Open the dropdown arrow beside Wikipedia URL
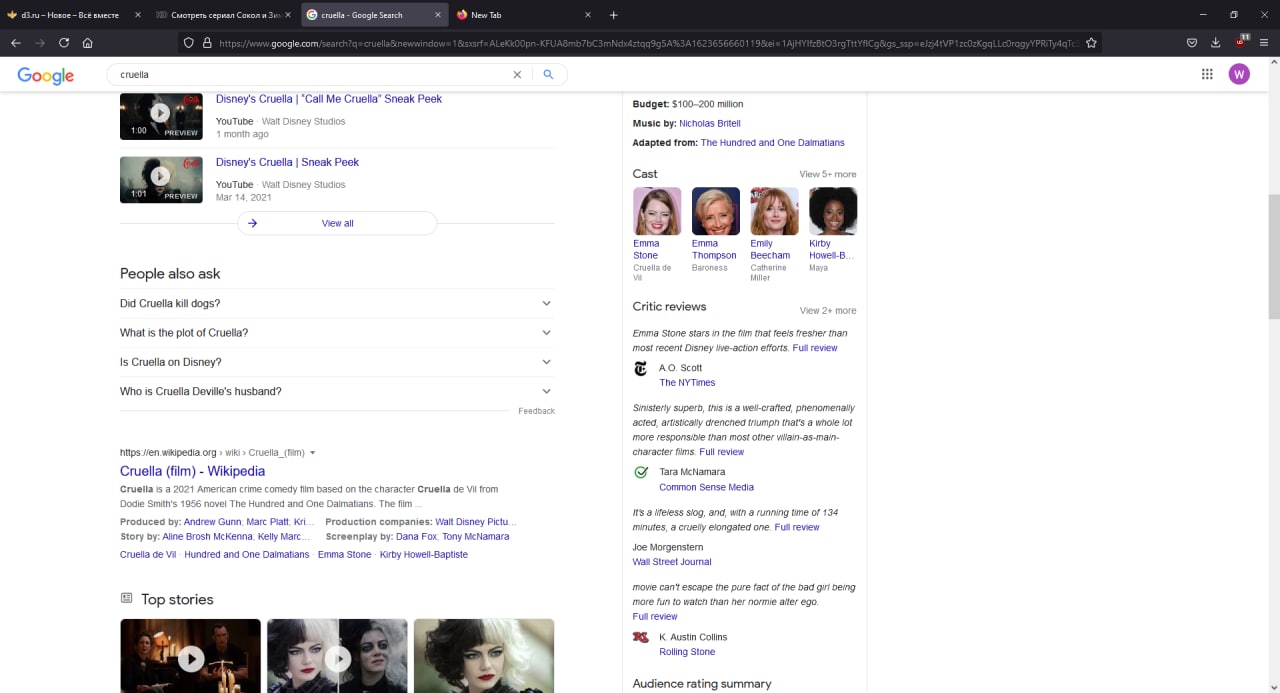1280x693 pixels. pyautogui.click(x=313, y=453)
